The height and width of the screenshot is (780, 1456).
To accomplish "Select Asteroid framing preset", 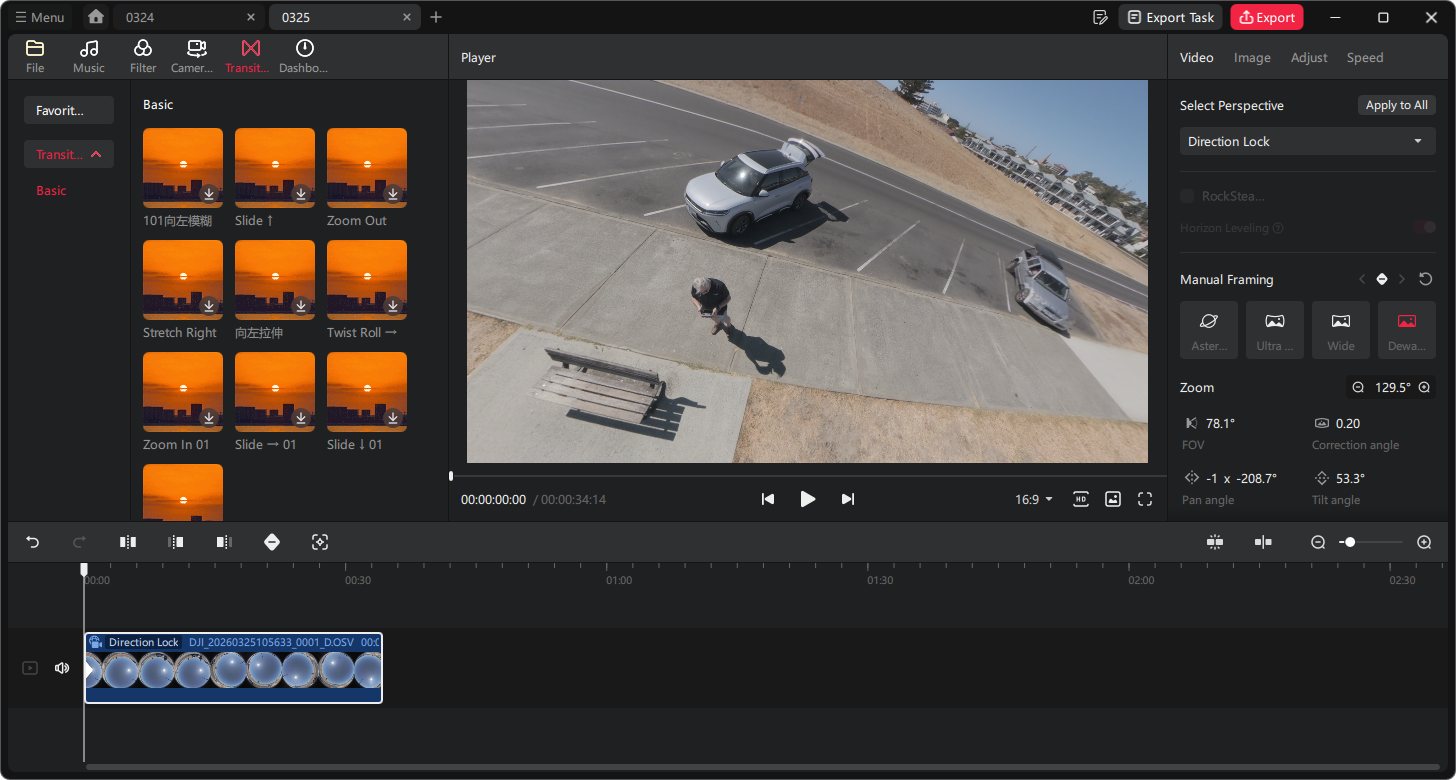I will point(1209,330).
